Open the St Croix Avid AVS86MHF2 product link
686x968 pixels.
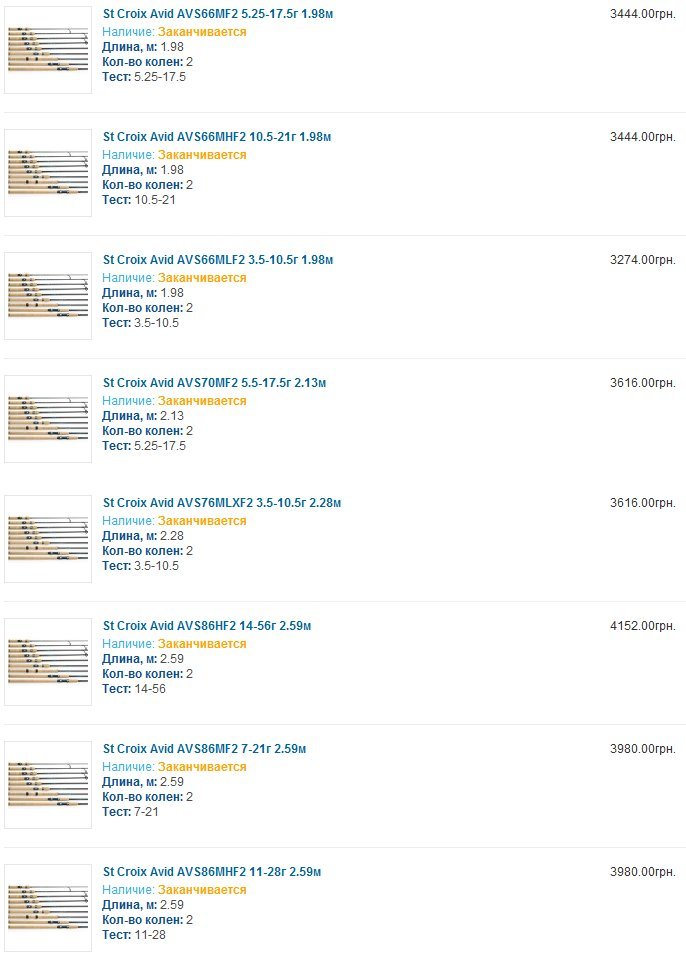(x=212, y=871)
